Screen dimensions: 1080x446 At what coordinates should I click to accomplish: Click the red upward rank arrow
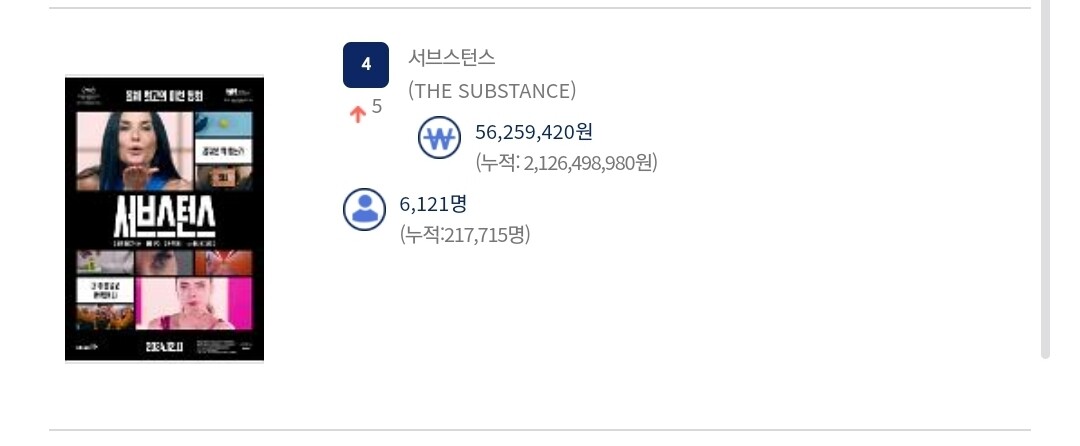coord(357,114)
